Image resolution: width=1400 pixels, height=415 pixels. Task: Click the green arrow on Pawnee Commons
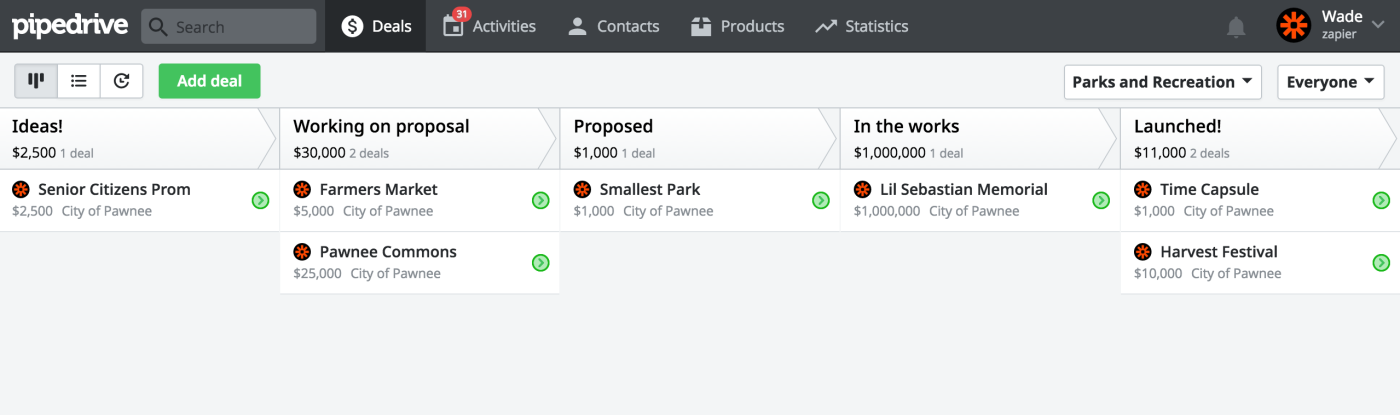[540, 263]
